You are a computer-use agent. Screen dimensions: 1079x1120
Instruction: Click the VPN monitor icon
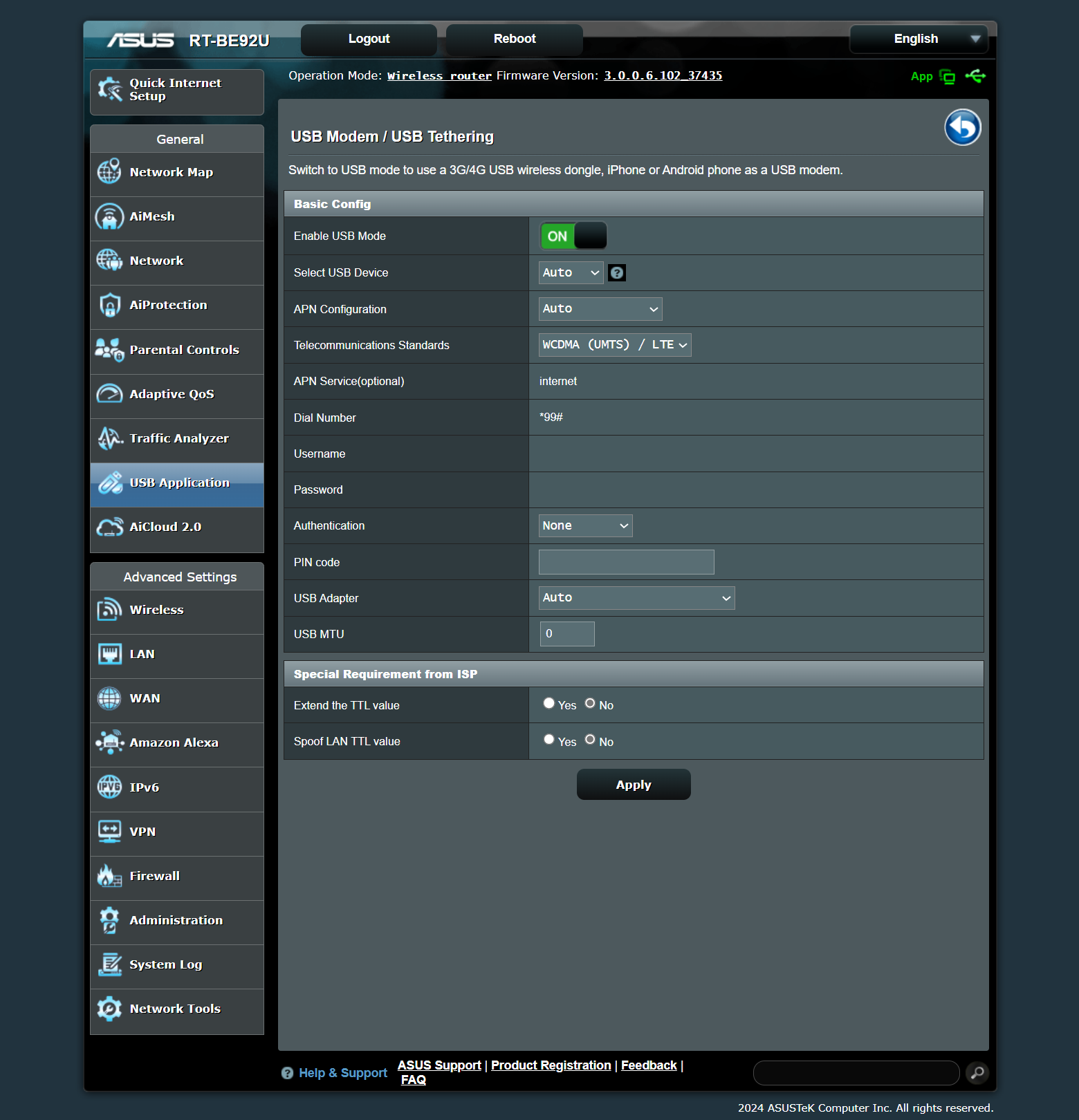[x=109, y=832]
